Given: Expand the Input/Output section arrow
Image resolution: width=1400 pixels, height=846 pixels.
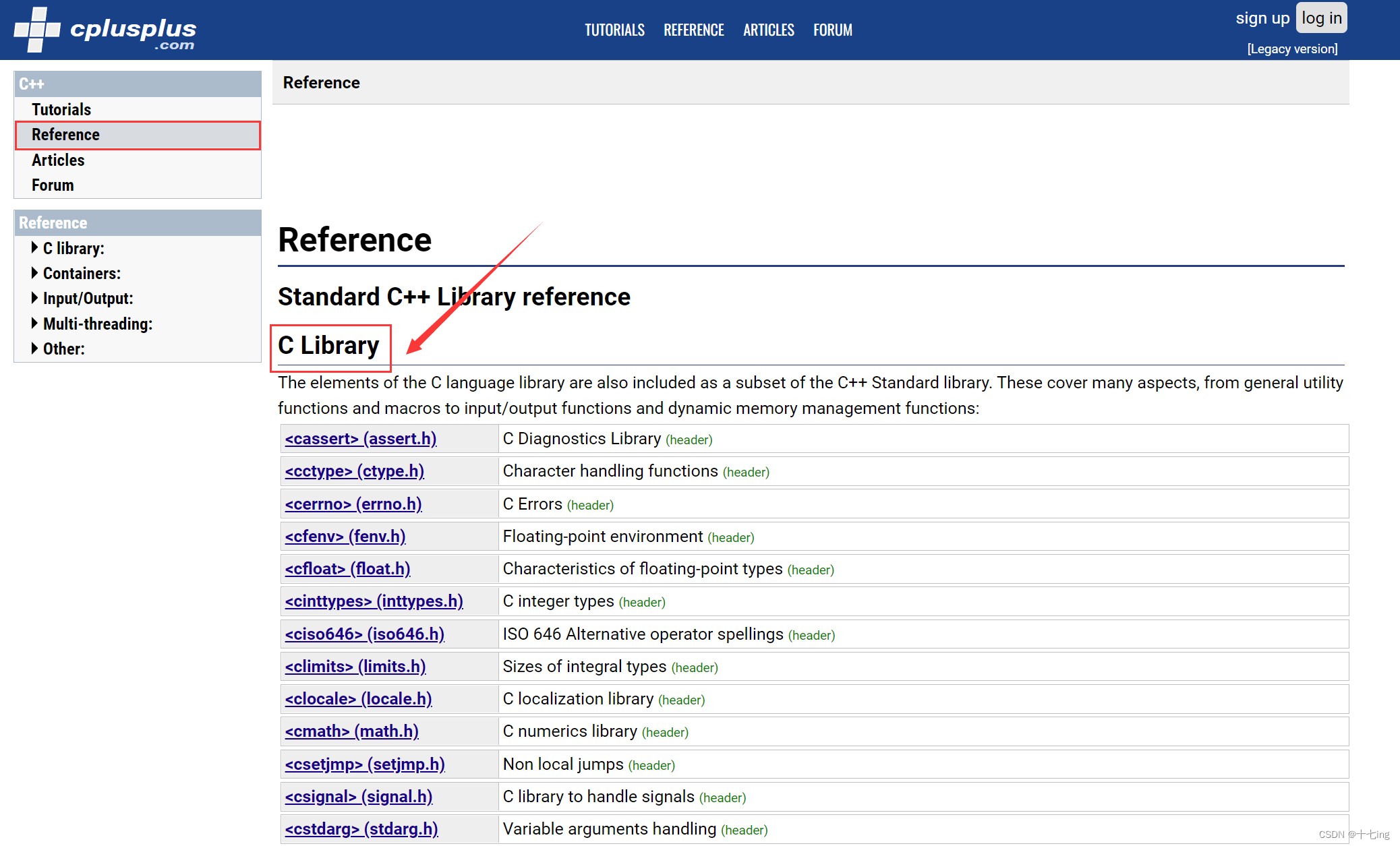Looking at the screenshot, I should tap(34, 298).
